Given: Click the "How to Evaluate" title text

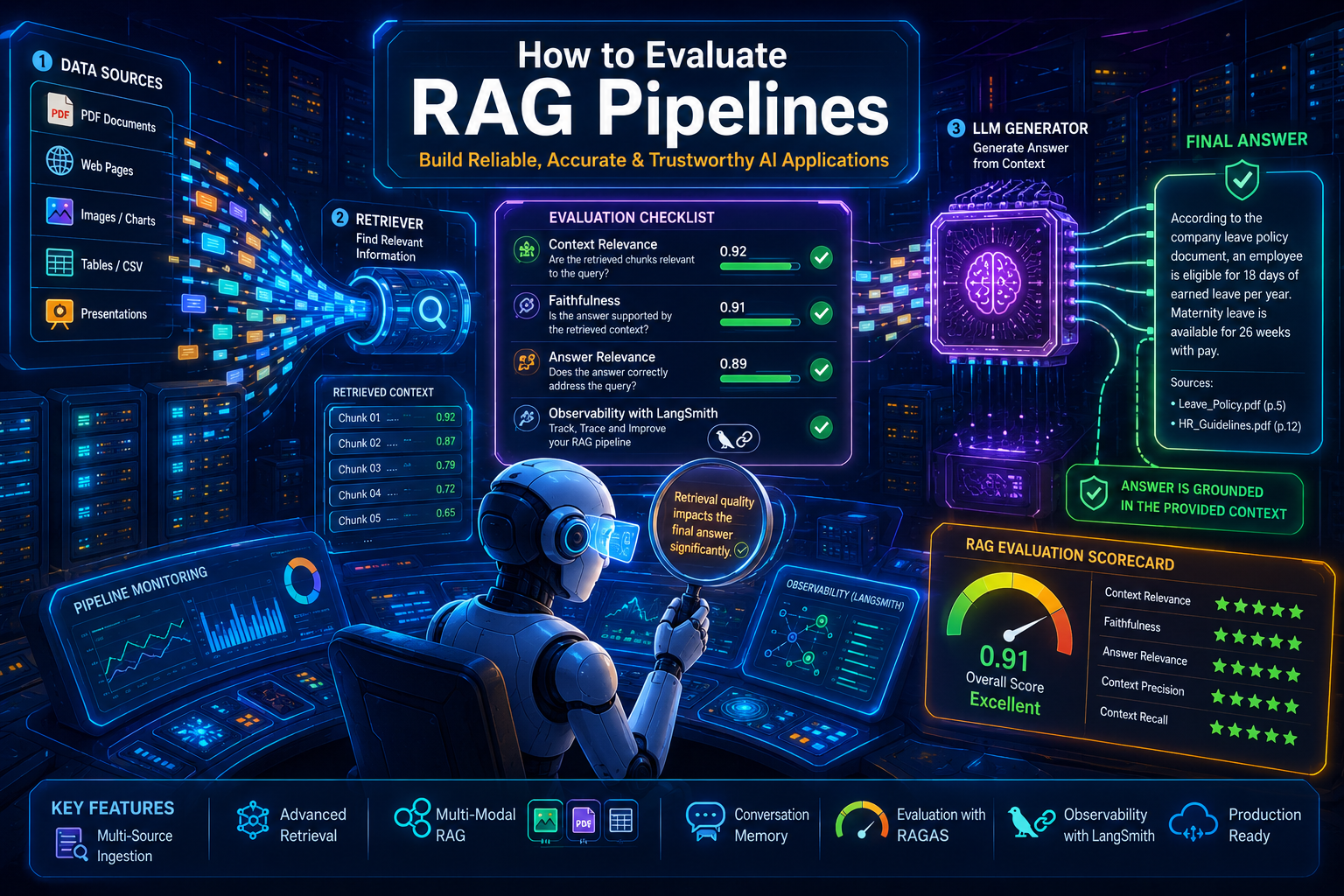Looking at the screenshot, I should (x=652, y=55).
